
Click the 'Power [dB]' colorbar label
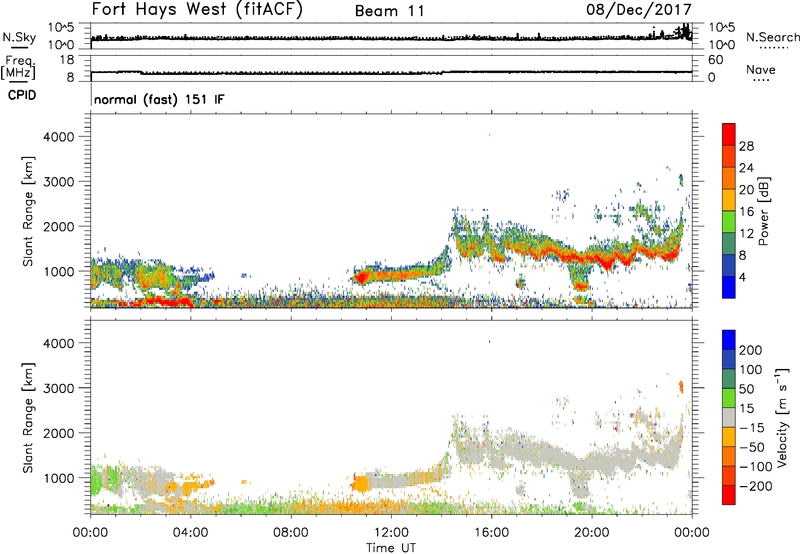(x=763, y=211)
